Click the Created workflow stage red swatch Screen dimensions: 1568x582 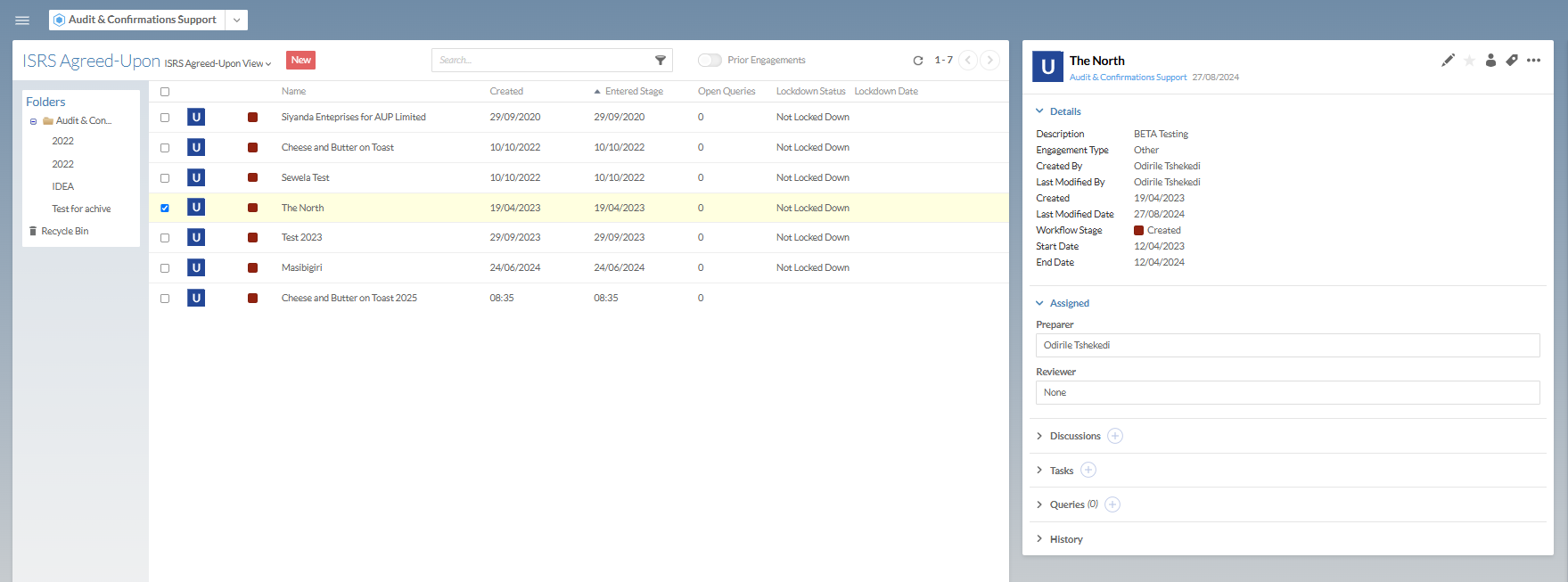pos(1138,230)
